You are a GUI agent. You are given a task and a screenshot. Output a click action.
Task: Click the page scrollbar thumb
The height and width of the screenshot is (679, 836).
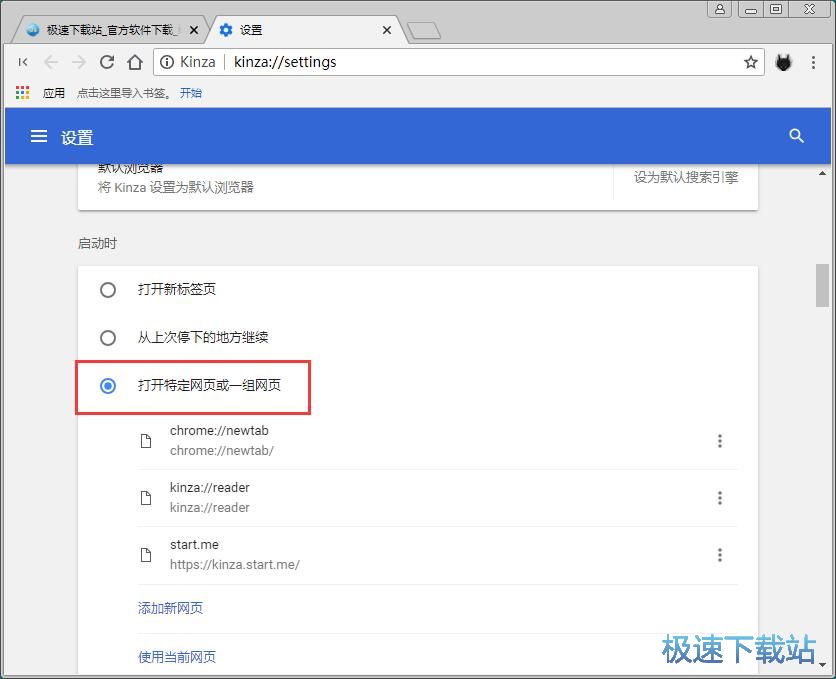822,285
